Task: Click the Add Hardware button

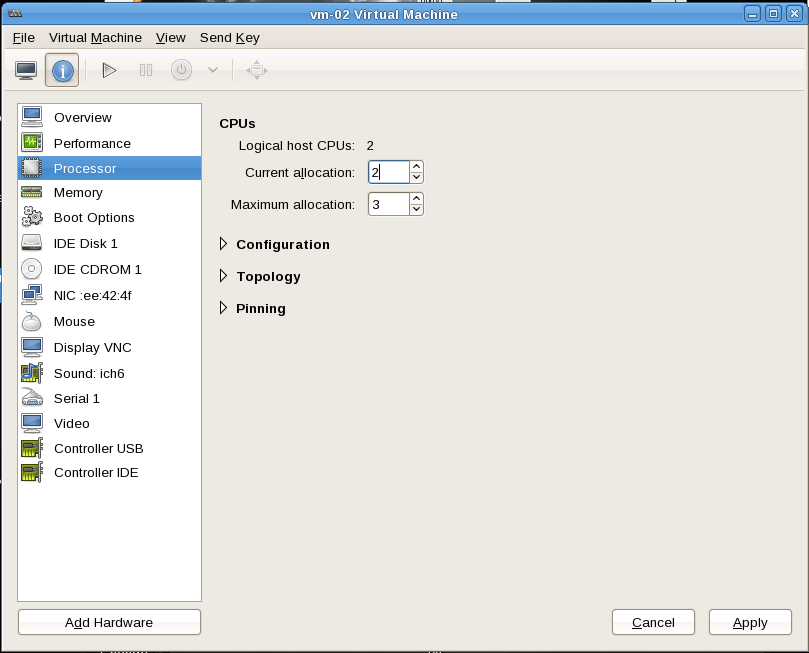Action: point(109,622)
